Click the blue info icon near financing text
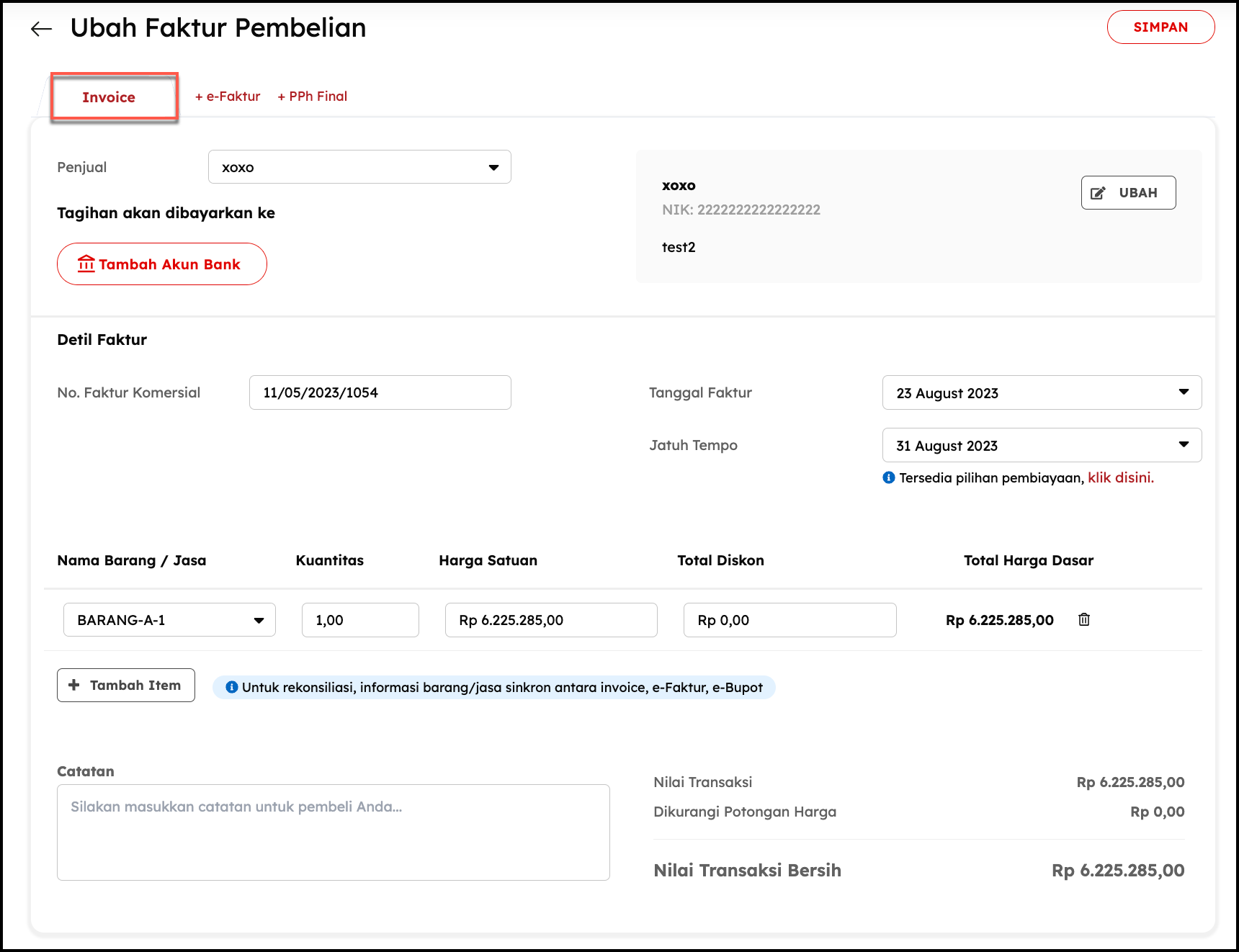This screenshot has width=1239, height=952. (x=888, y=477)
